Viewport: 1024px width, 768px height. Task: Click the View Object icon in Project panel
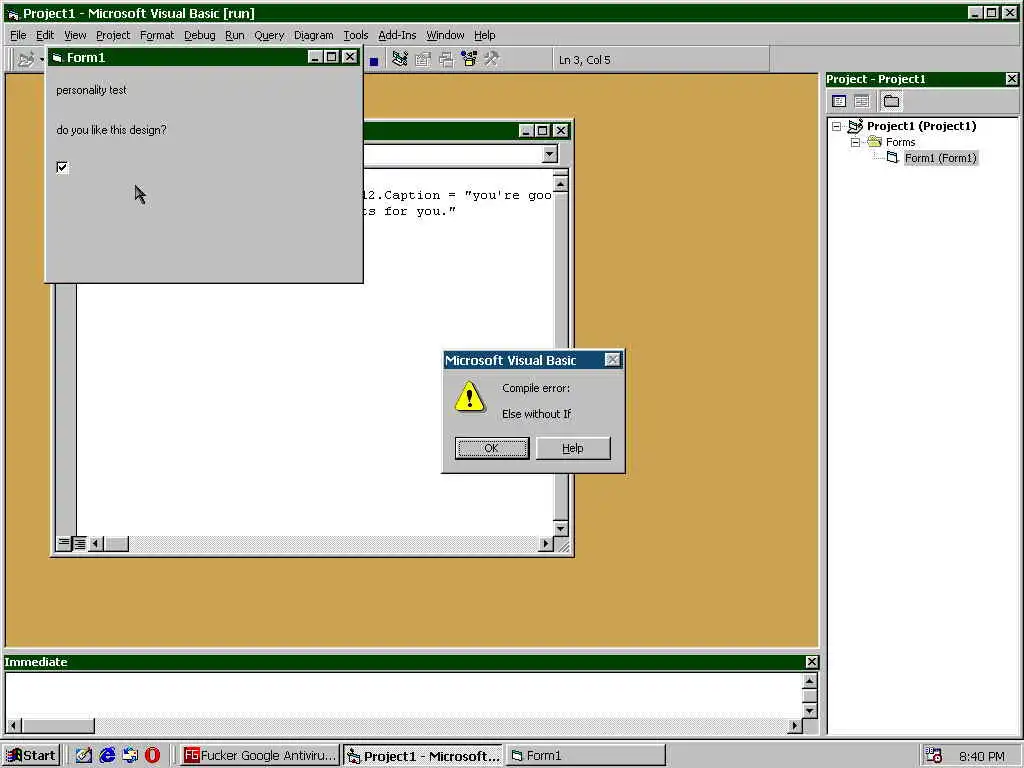tap(862, 101)
